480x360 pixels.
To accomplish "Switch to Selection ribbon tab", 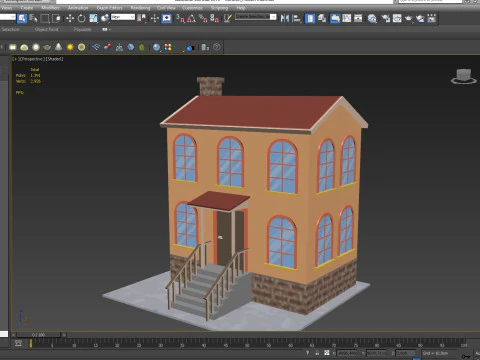I will pos(10,29).
